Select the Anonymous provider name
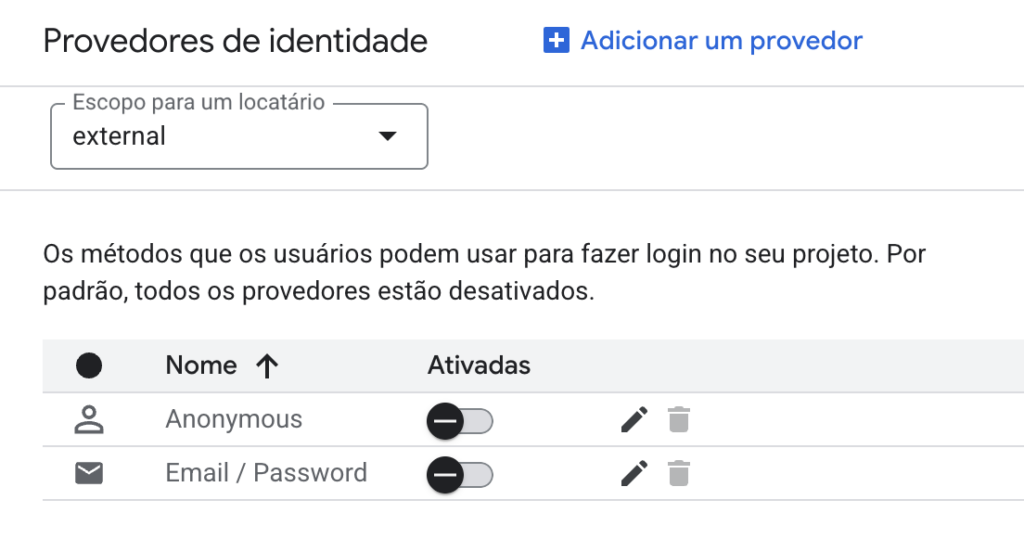The height and width of the screenshot is (551, 1024). point(234,420)
